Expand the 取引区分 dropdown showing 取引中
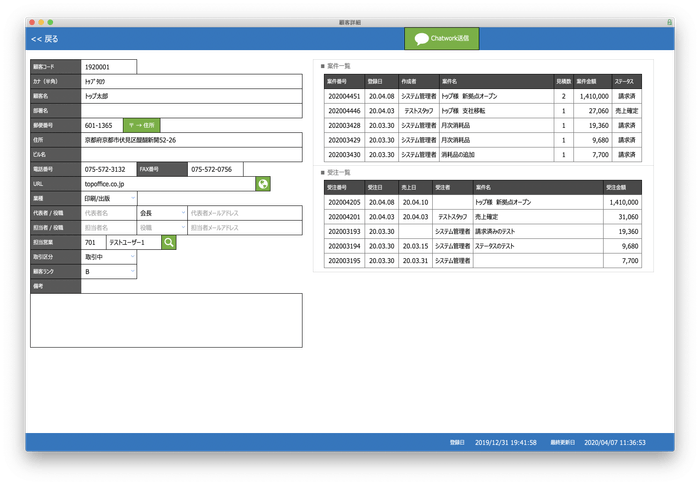Viewport: 700px width, 485px height. pos(108,256)
